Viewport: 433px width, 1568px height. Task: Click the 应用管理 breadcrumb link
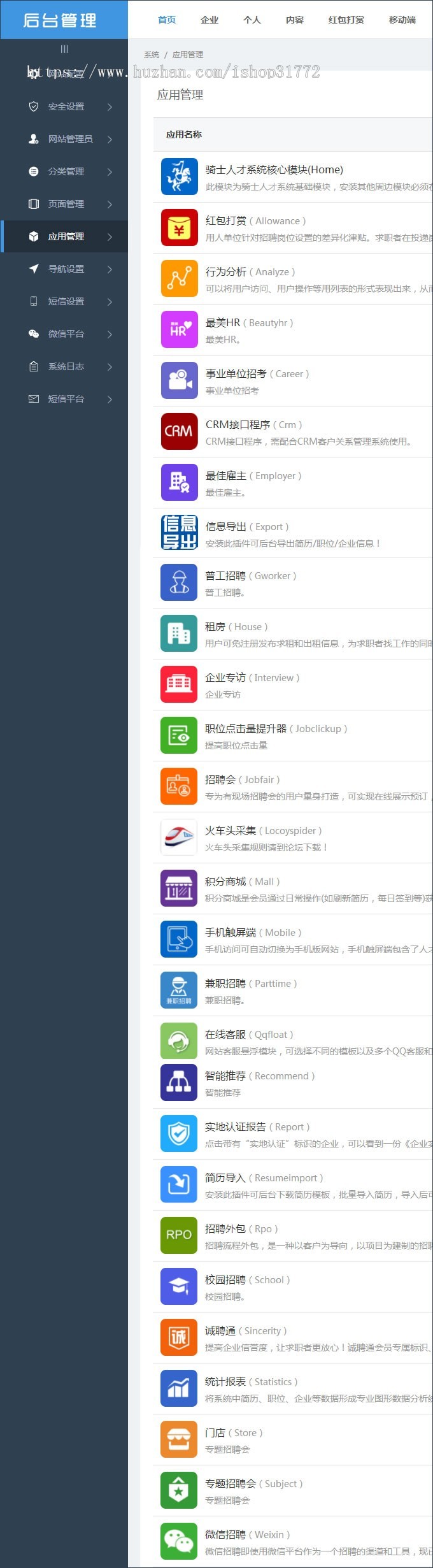[188, 55]
